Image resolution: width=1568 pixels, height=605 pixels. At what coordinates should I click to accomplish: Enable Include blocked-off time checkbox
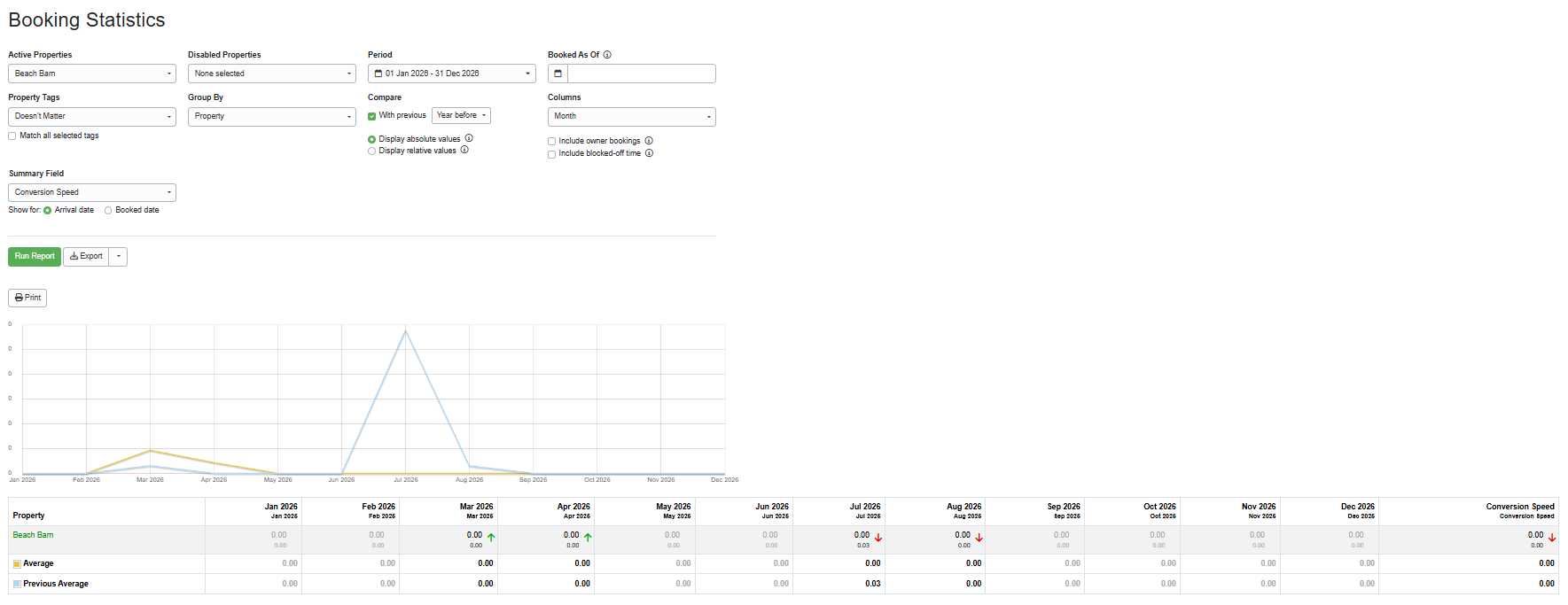coord(551,154)
